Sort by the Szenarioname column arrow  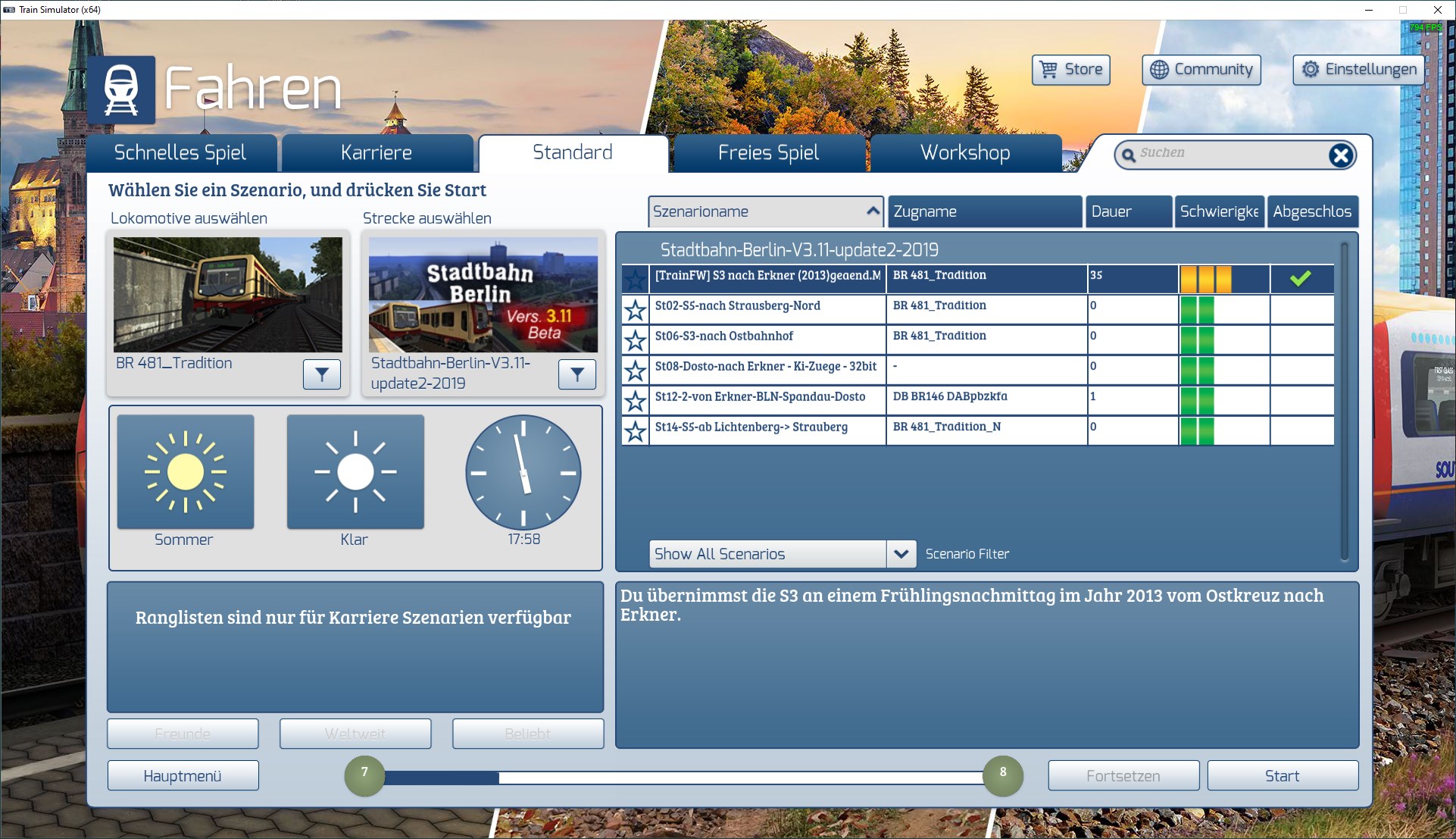coord(873,211)
